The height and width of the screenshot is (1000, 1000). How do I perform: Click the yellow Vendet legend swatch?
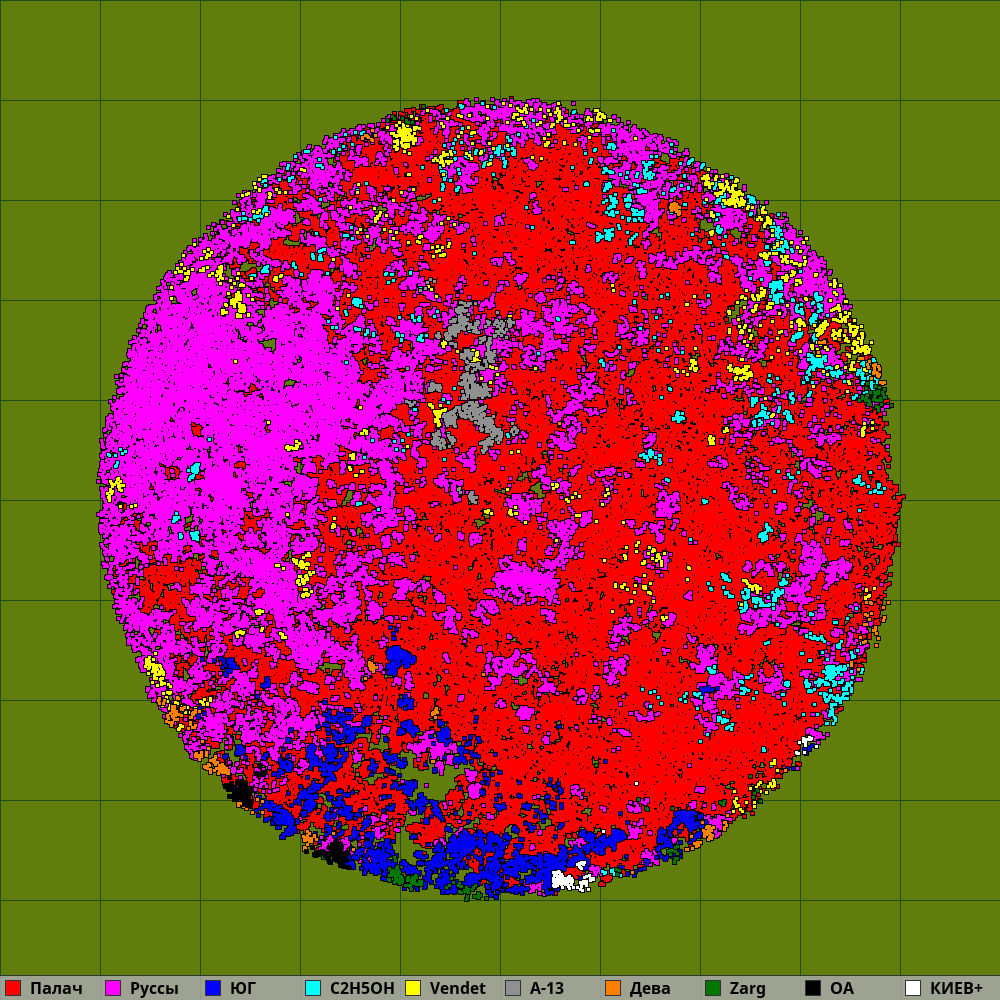tap(413, 988)
